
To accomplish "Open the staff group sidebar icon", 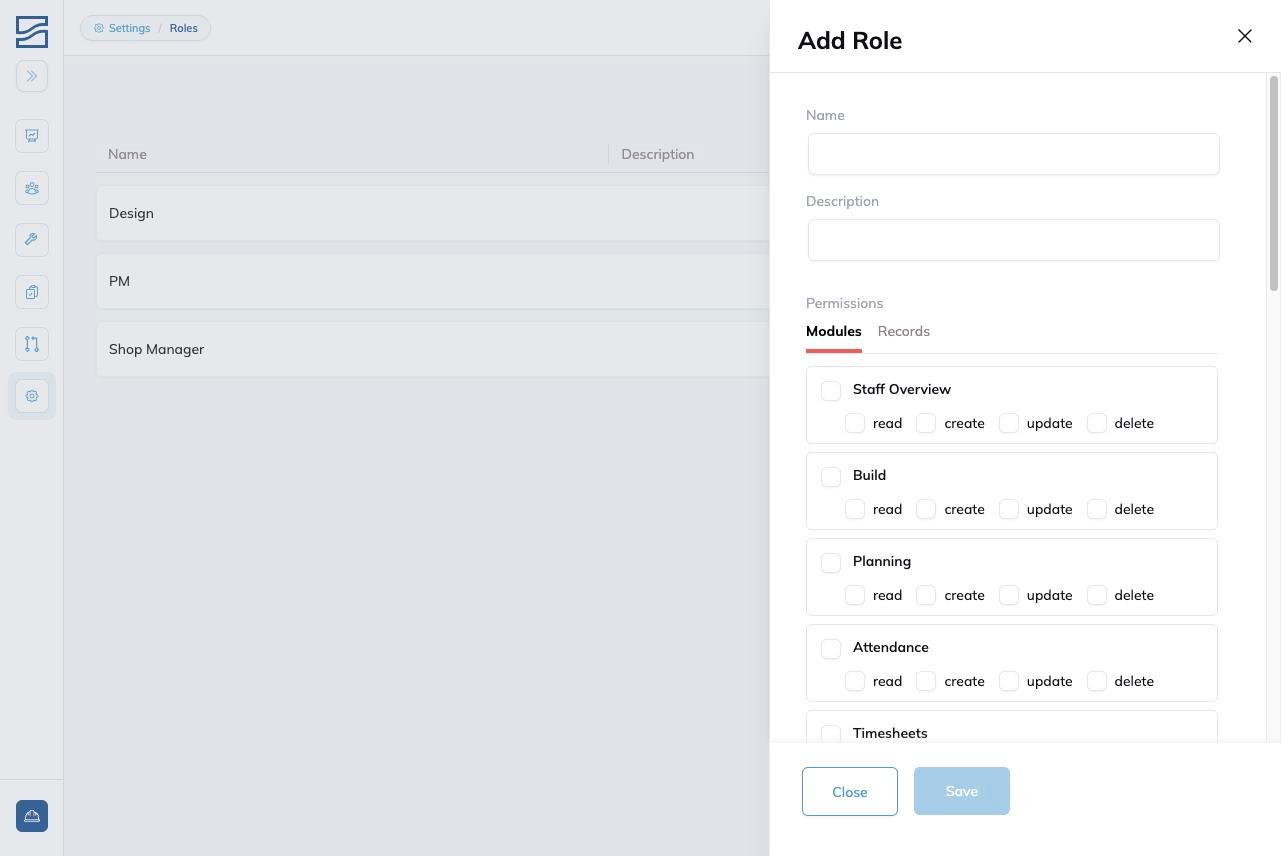I will [x=32, y=188].
